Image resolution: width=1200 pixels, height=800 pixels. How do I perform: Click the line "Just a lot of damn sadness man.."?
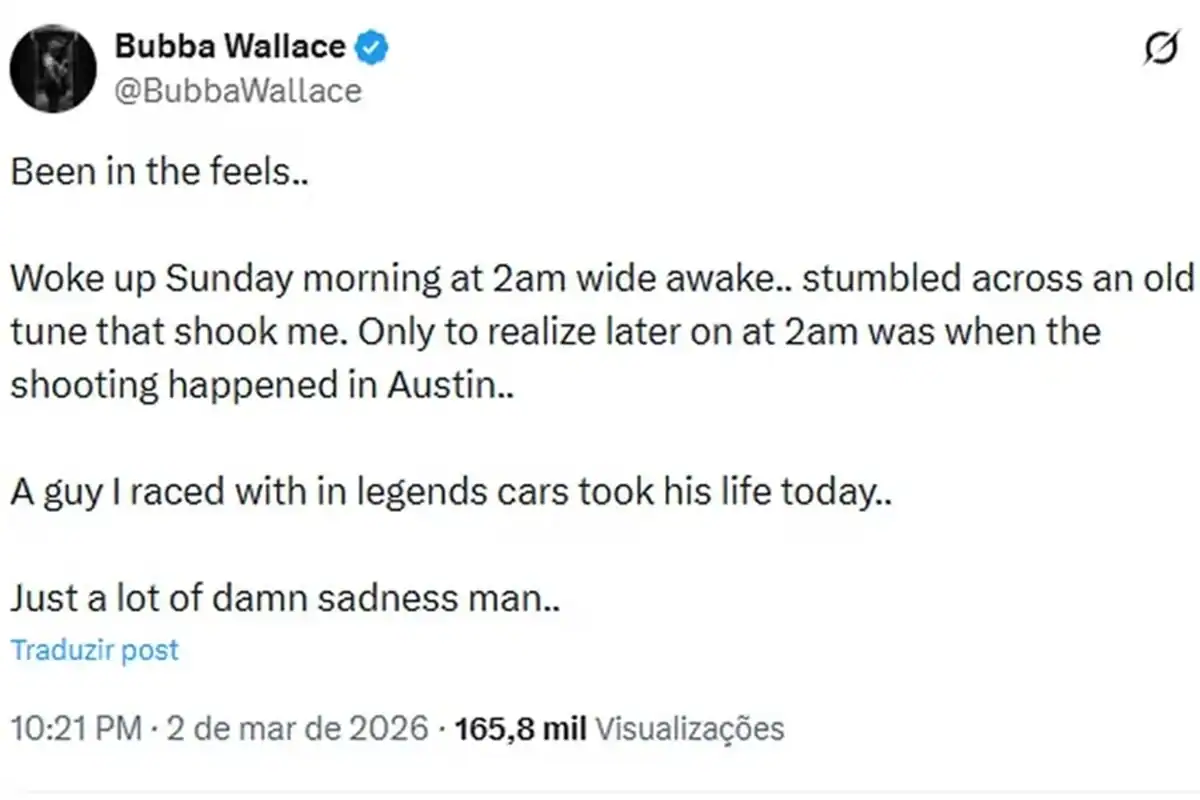tap(285, 598)
